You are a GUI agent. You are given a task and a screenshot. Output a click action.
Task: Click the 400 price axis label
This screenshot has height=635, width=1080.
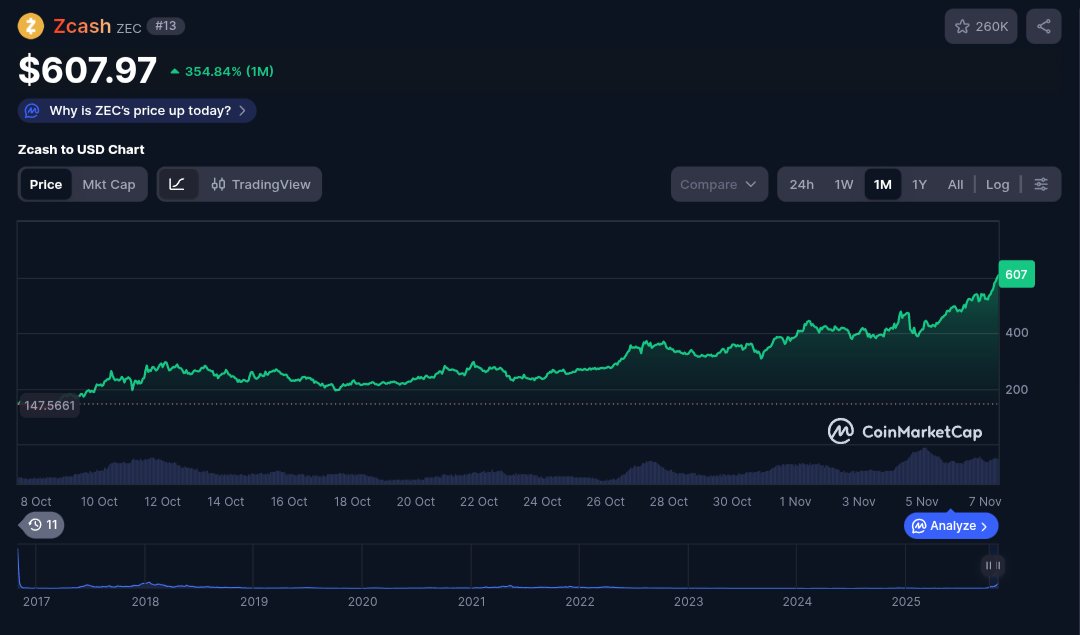click(1017, 333)
